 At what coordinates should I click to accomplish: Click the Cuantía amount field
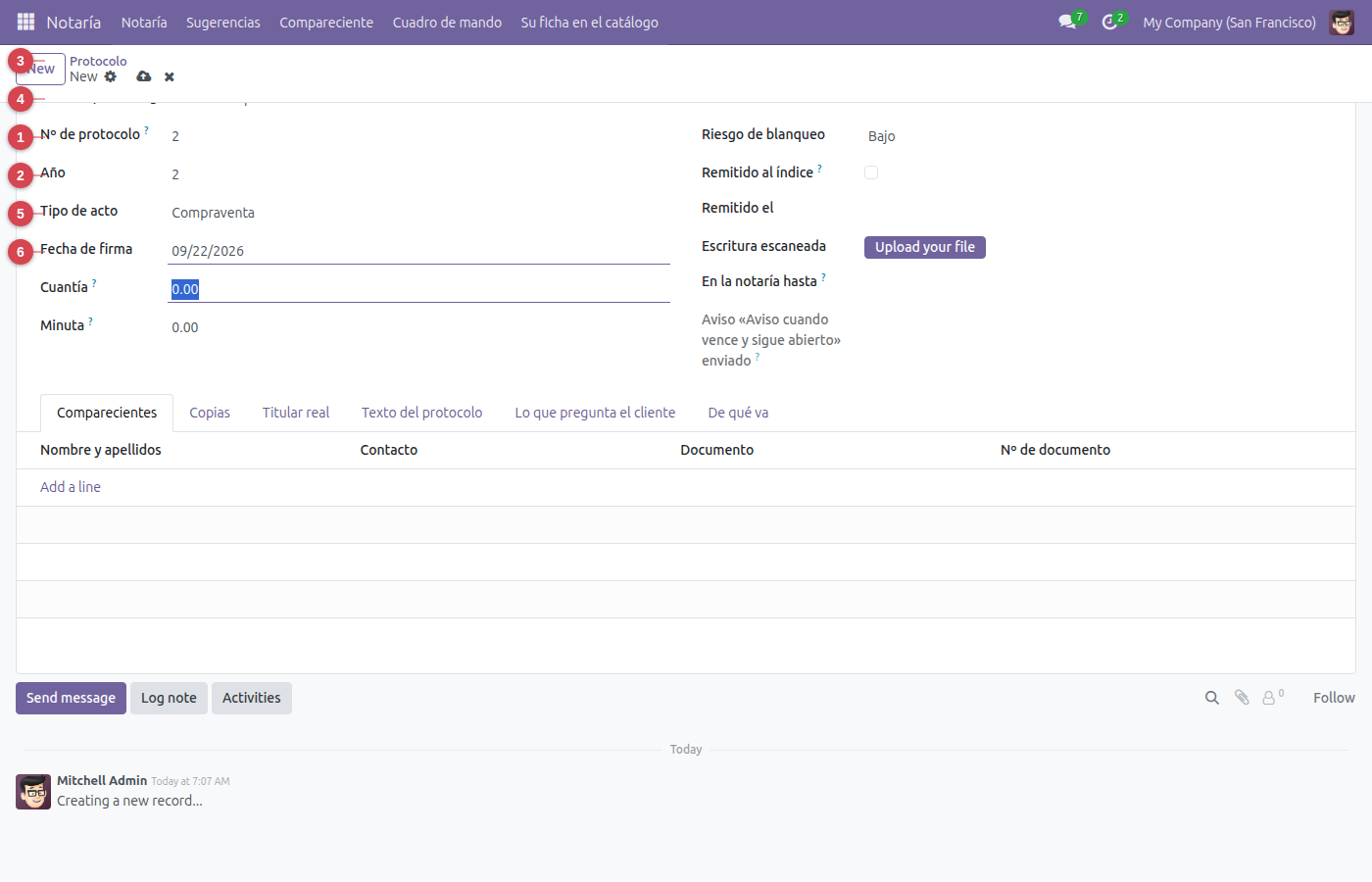click(418, 289)
